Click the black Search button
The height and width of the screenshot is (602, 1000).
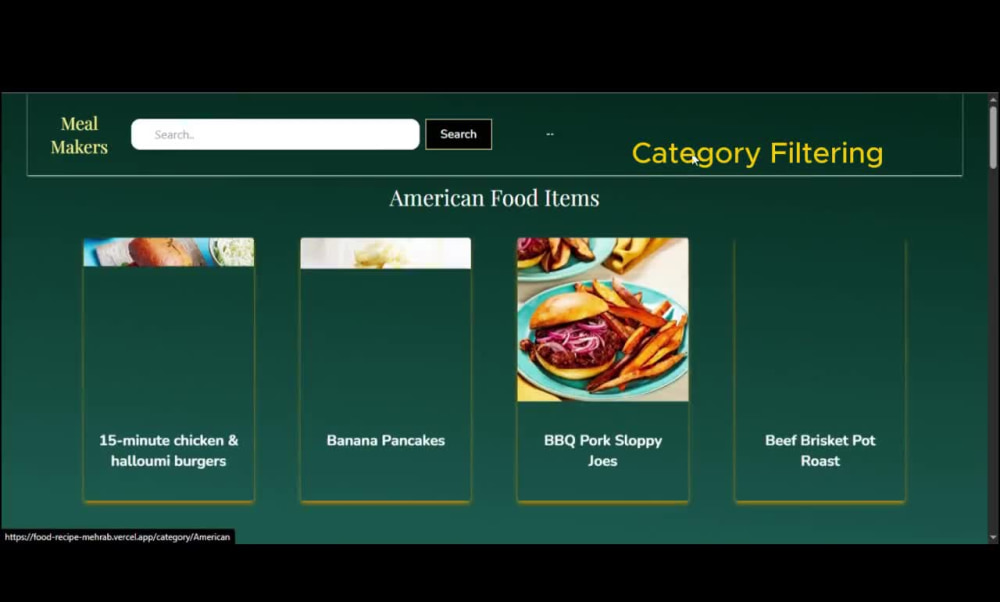point(459,135)
